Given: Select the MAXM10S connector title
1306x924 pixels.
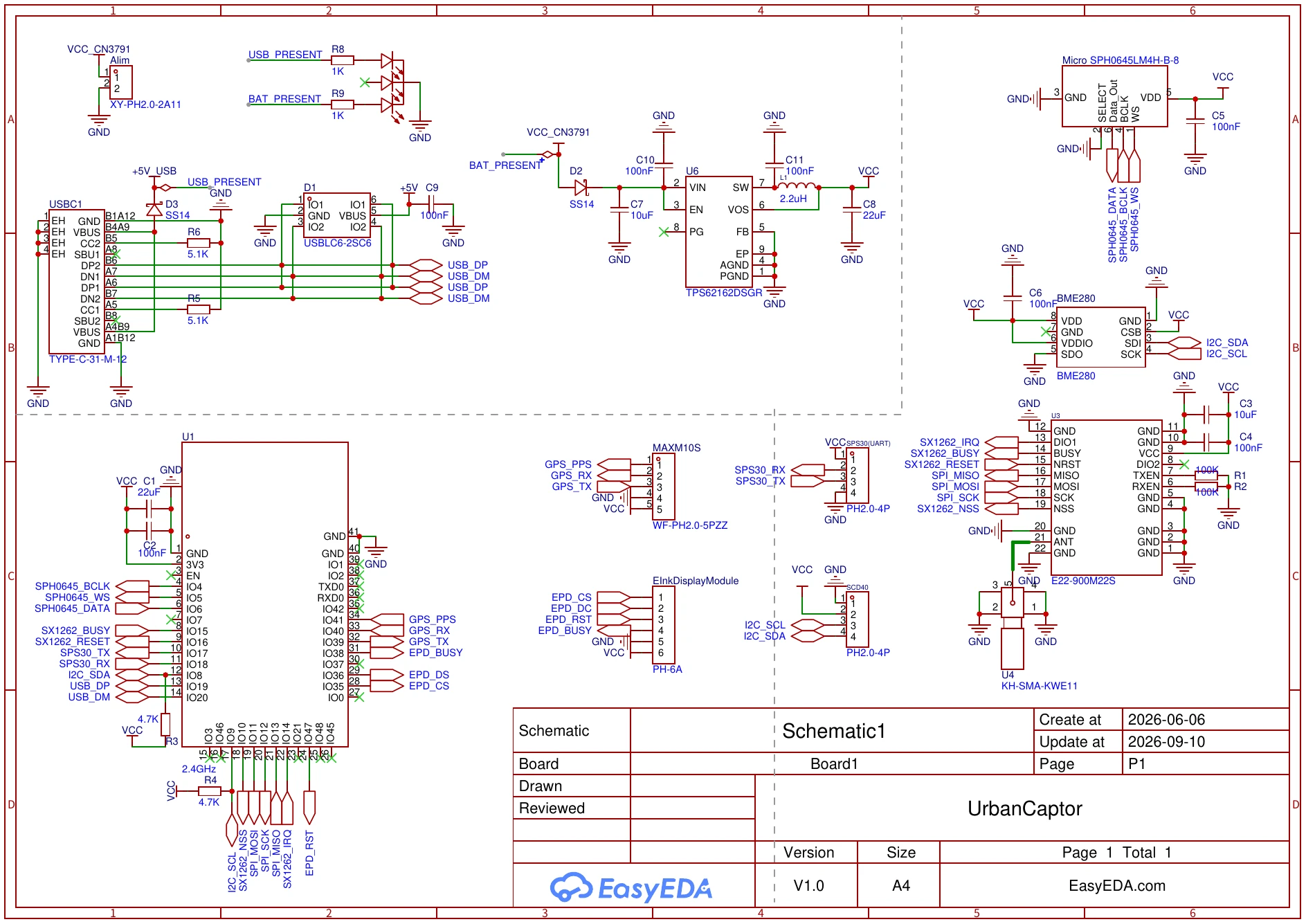Looking at the screenshot, I should point(676,448).
